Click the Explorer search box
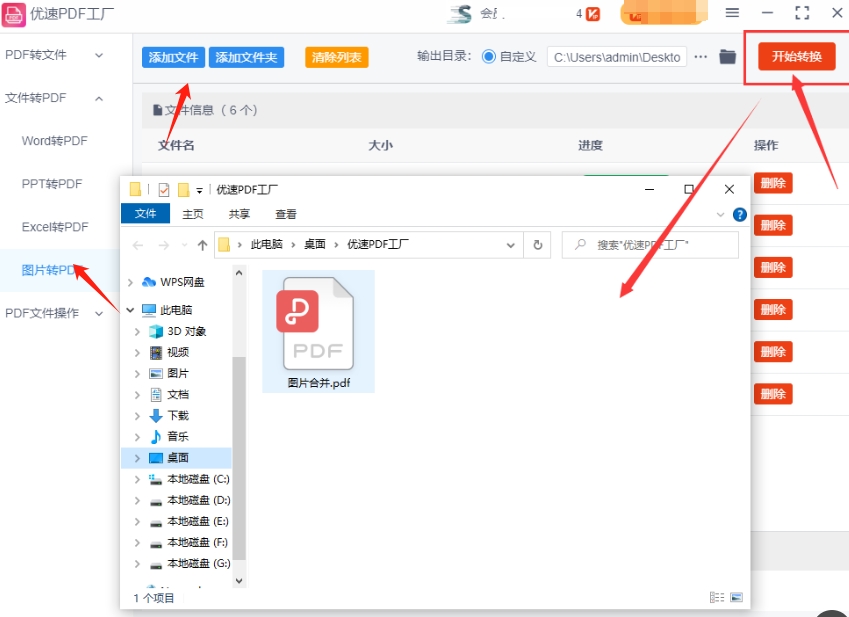 [650, 245]
